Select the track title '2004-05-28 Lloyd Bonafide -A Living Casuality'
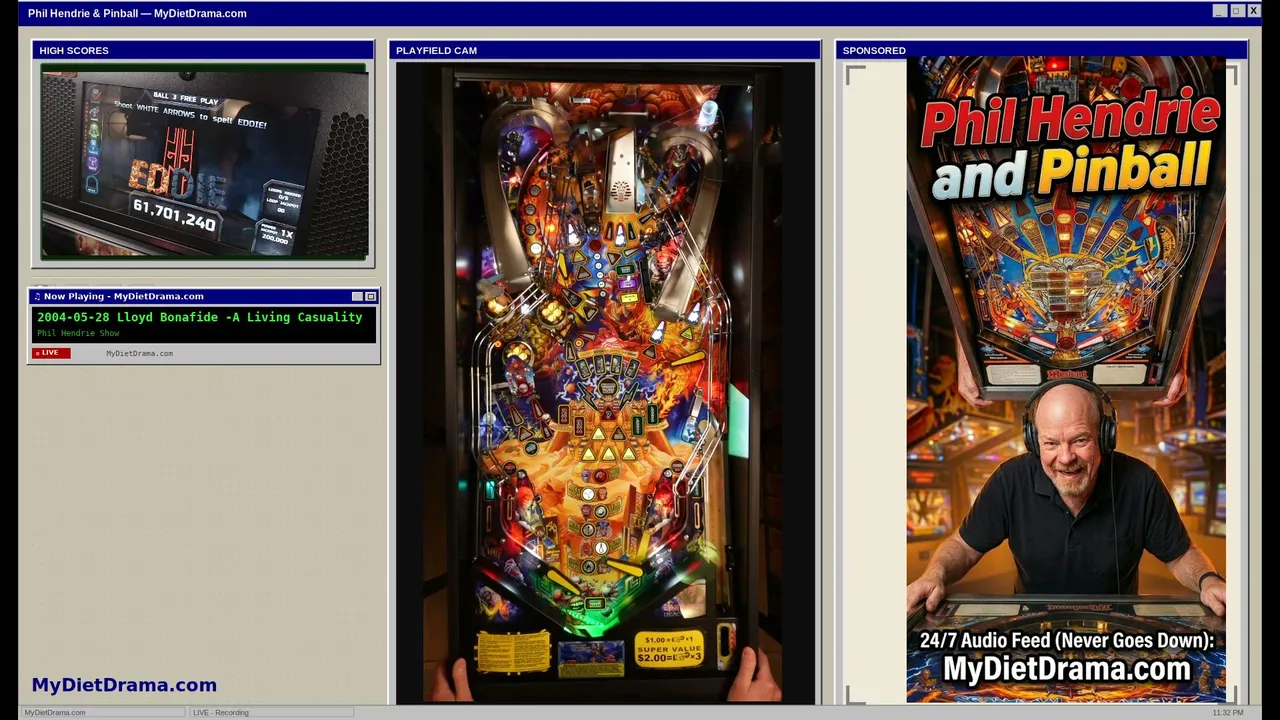1280x720 pixels. (x=200, y=317)
